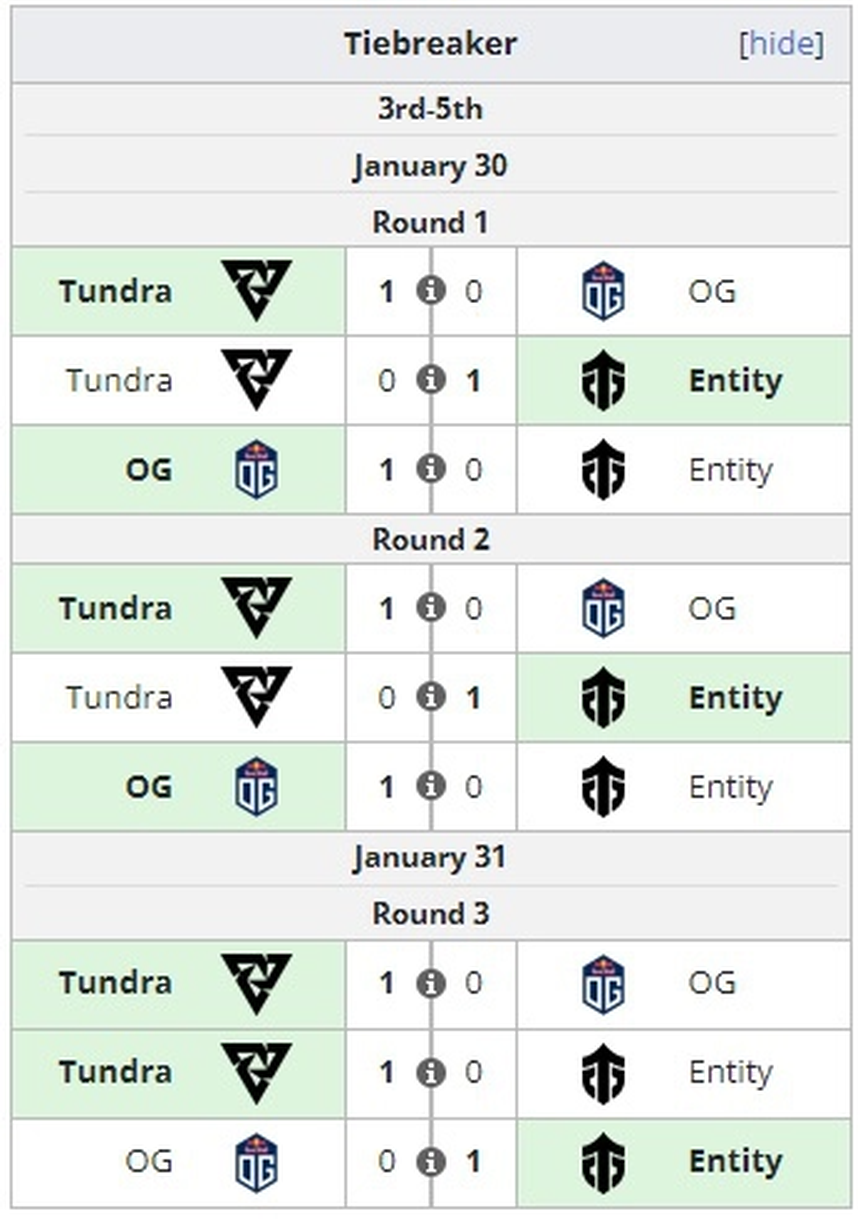Screen dimensions: 860x1219
Task: Open bold Entity link in Round 2
Action: pos(735,697)
